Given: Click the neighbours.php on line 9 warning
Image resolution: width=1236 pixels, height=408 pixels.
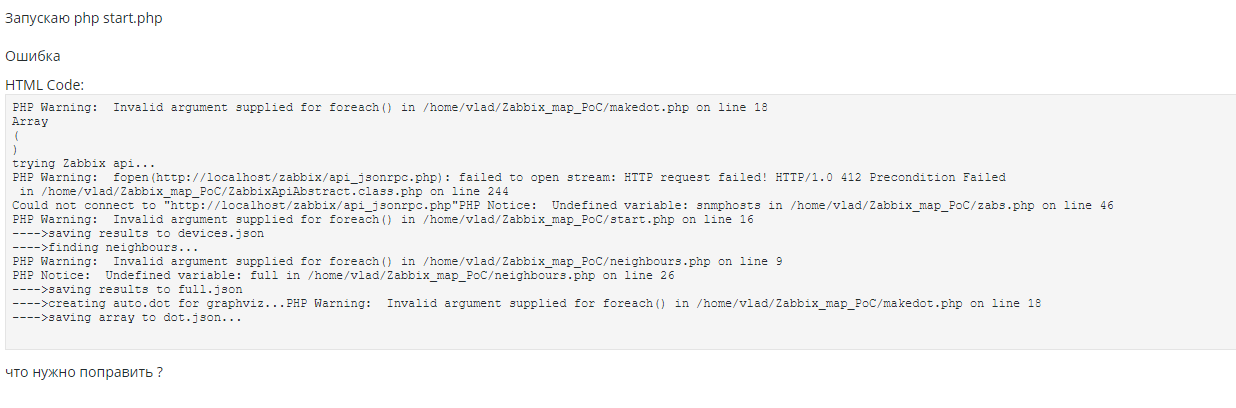Looking at the screenshot, I should tap(397, 261).
